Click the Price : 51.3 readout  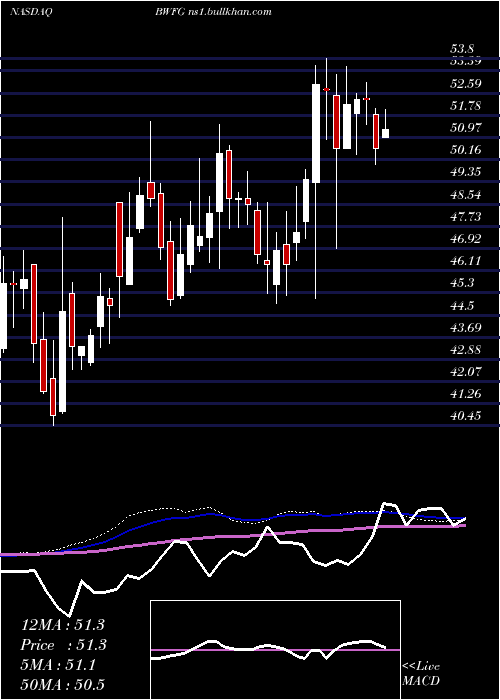[62, 645]
